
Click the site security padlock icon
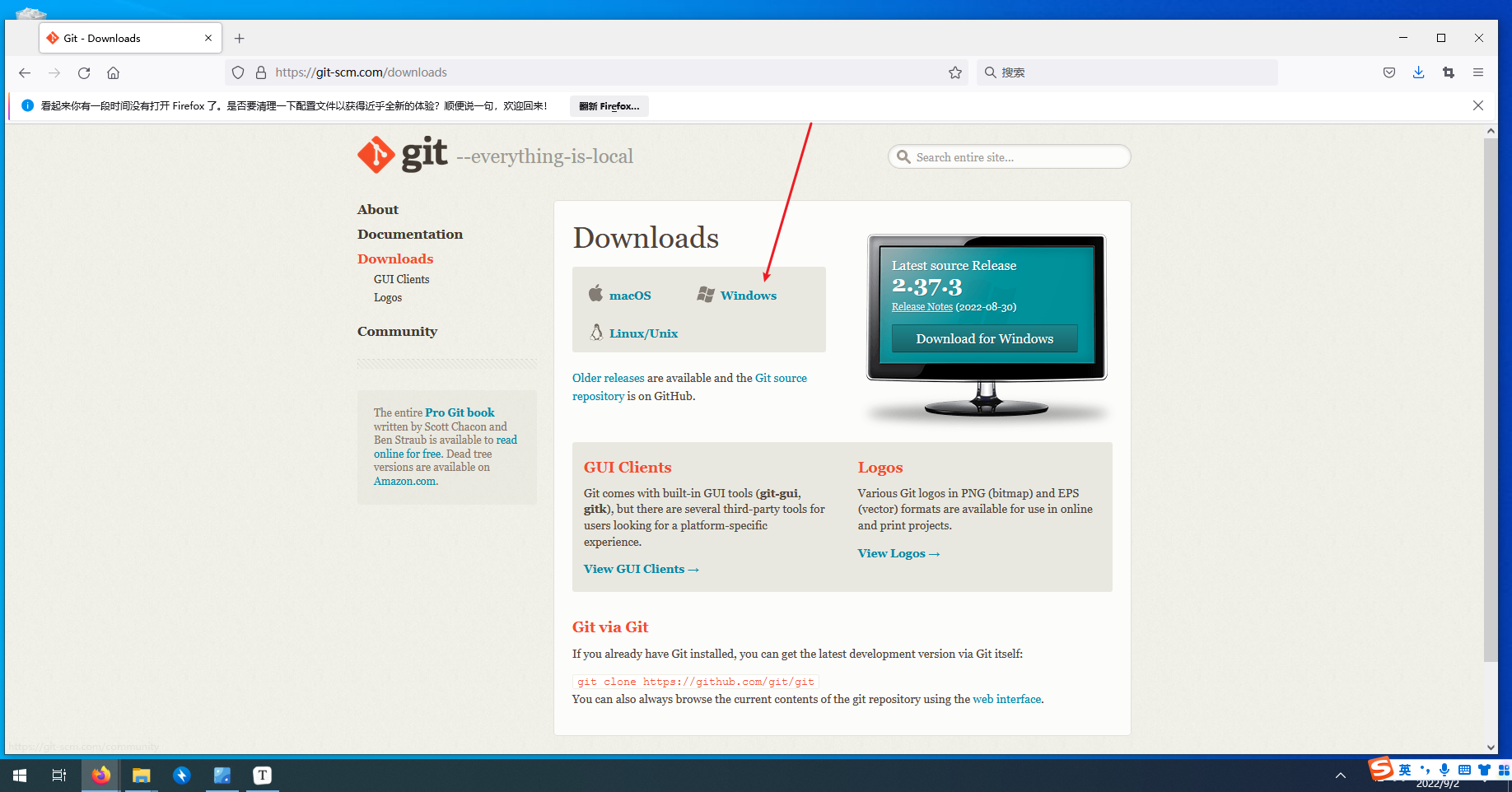[261, 72]
